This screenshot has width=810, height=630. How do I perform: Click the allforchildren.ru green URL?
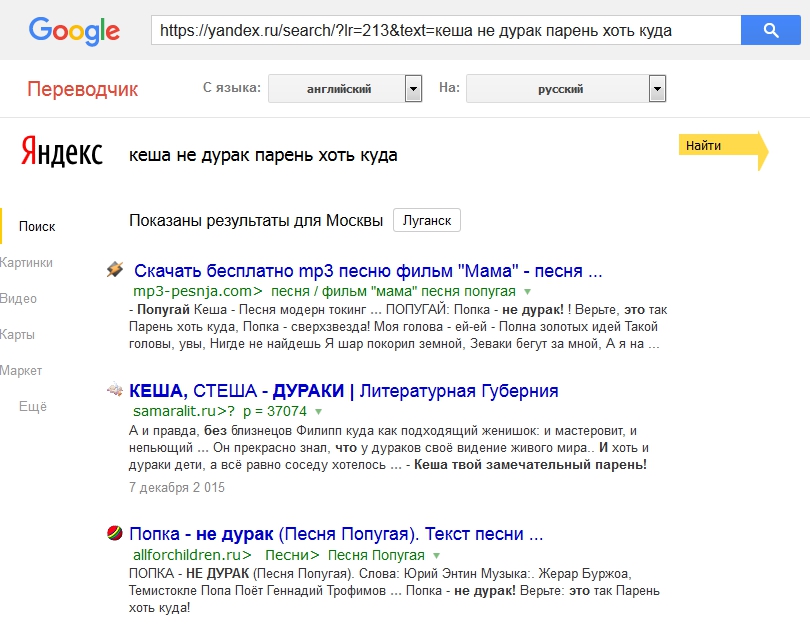(x=192, y=555)
